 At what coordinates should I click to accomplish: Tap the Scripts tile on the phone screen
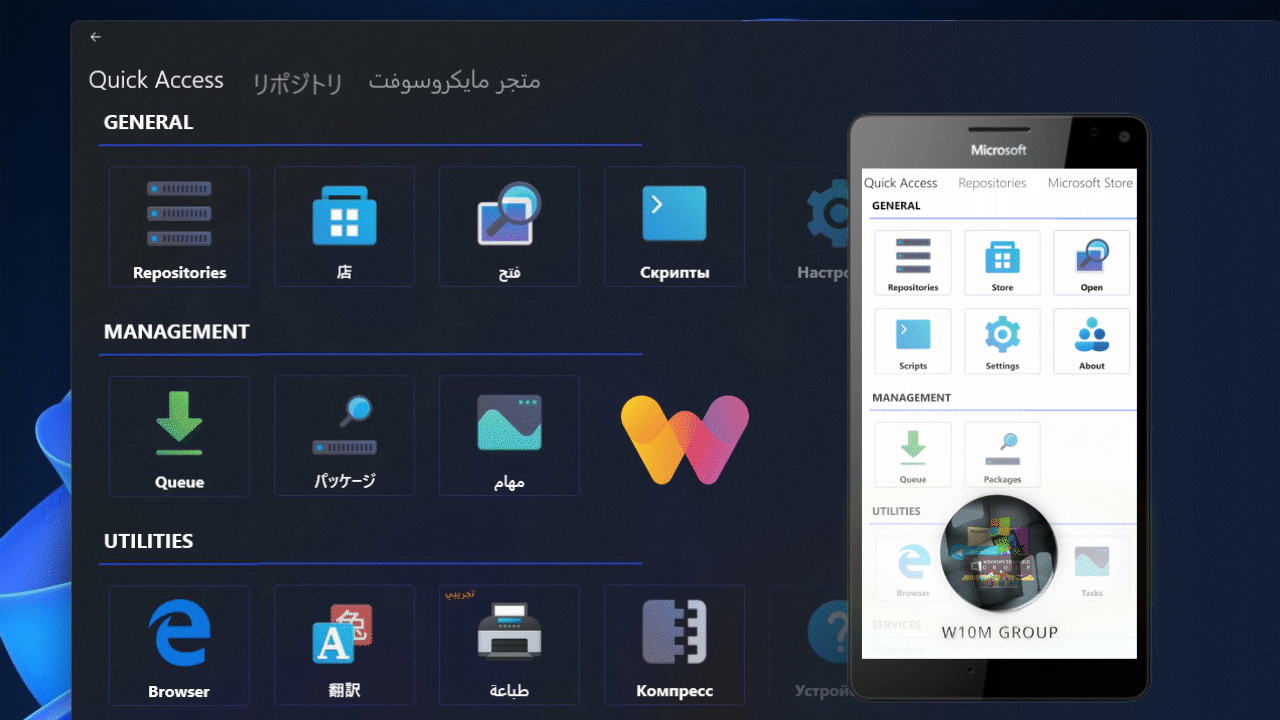(x=913, y=341)
